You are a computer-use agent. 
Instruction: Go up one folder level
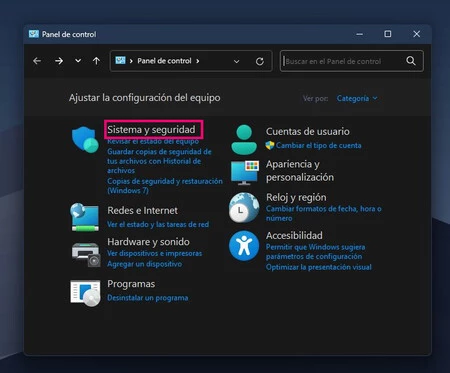click(x=96, y=61)
